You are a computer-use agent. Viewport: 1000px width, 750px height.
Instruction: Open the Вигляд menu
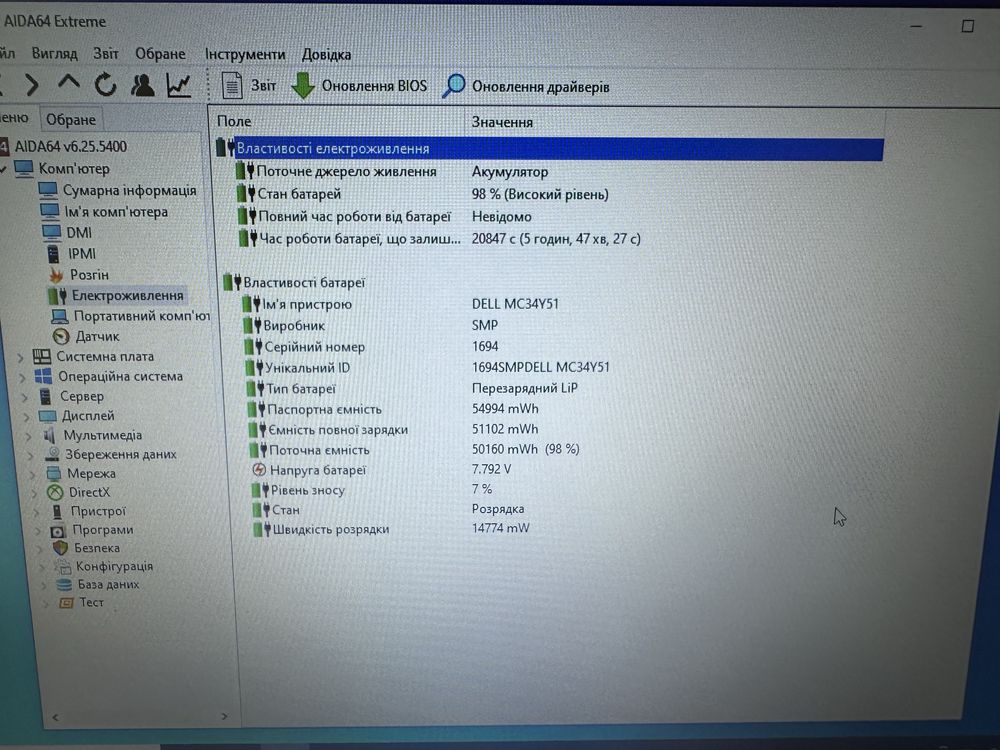coord(54,54)
